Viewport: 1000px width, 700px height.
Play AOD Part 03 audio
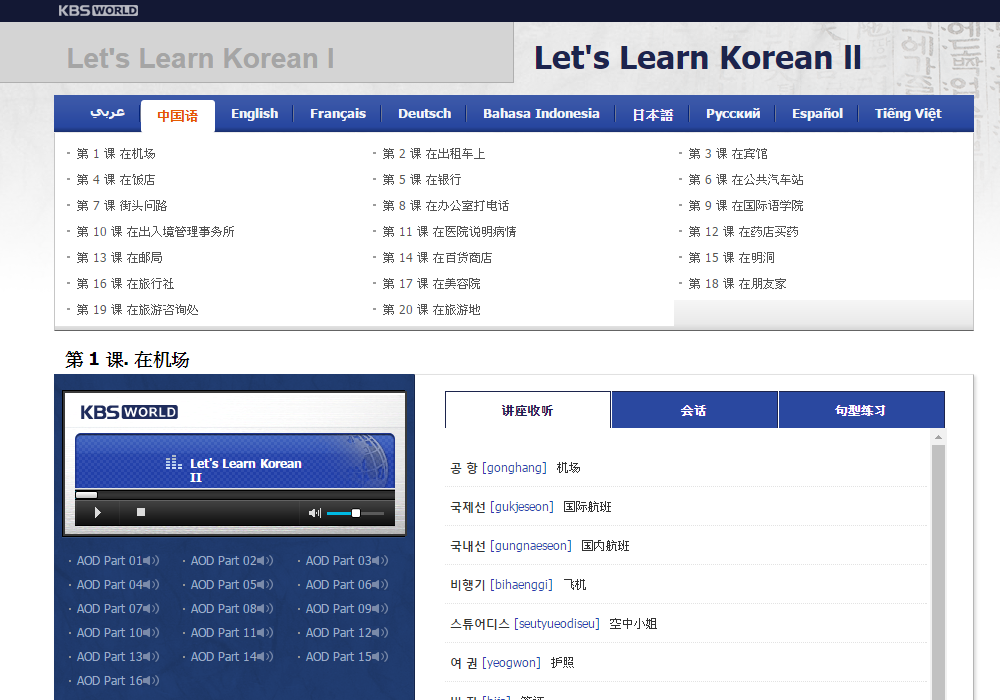click(x=347, y=561)
